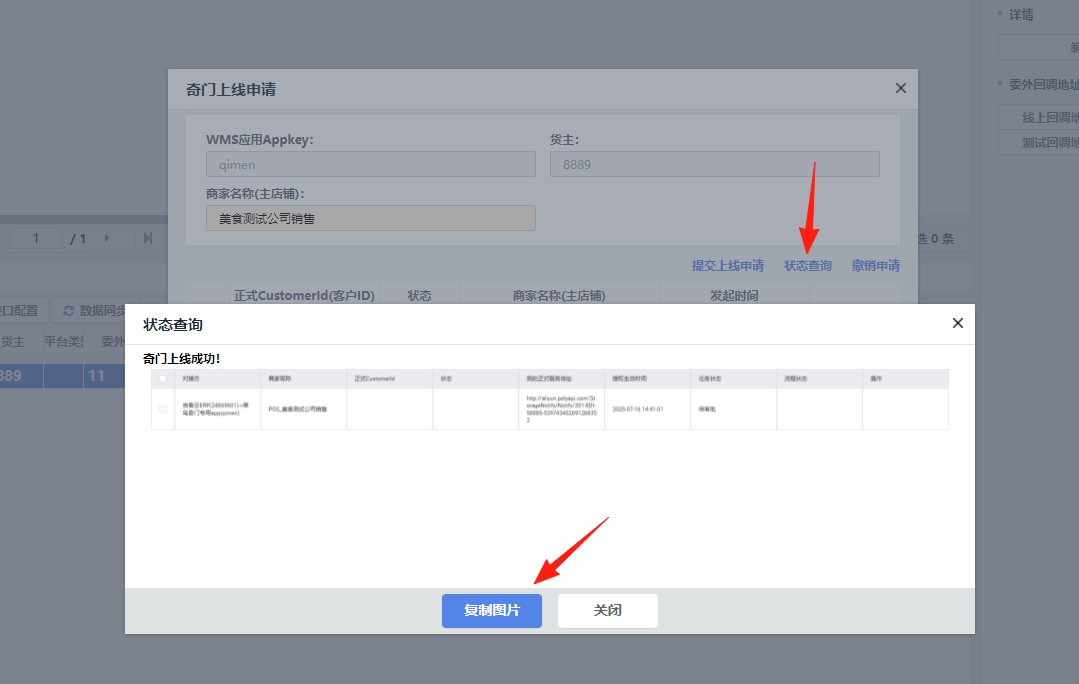1079x684 pixels.
Task: Click the 数据同步 refresh icon
Action: [x=69, y=311]
